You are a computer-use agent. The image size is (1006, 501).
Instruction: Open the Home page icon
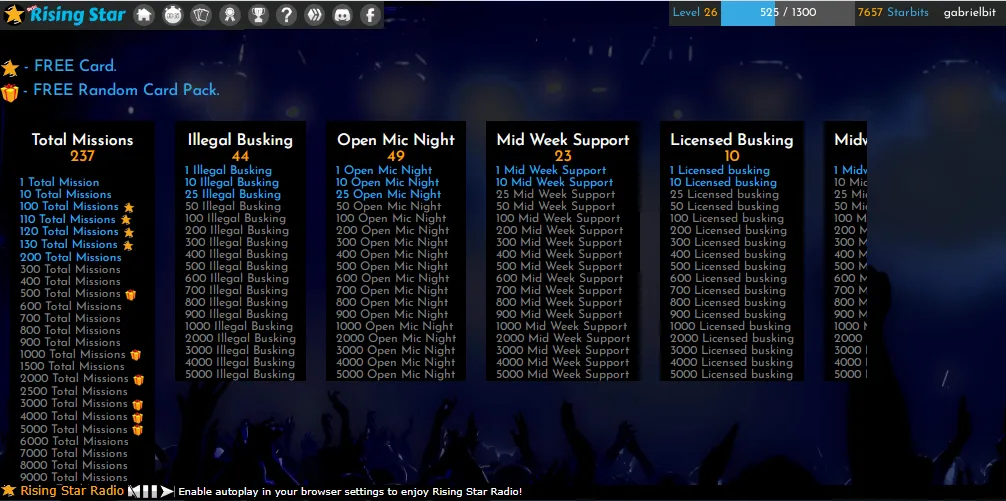144,15
